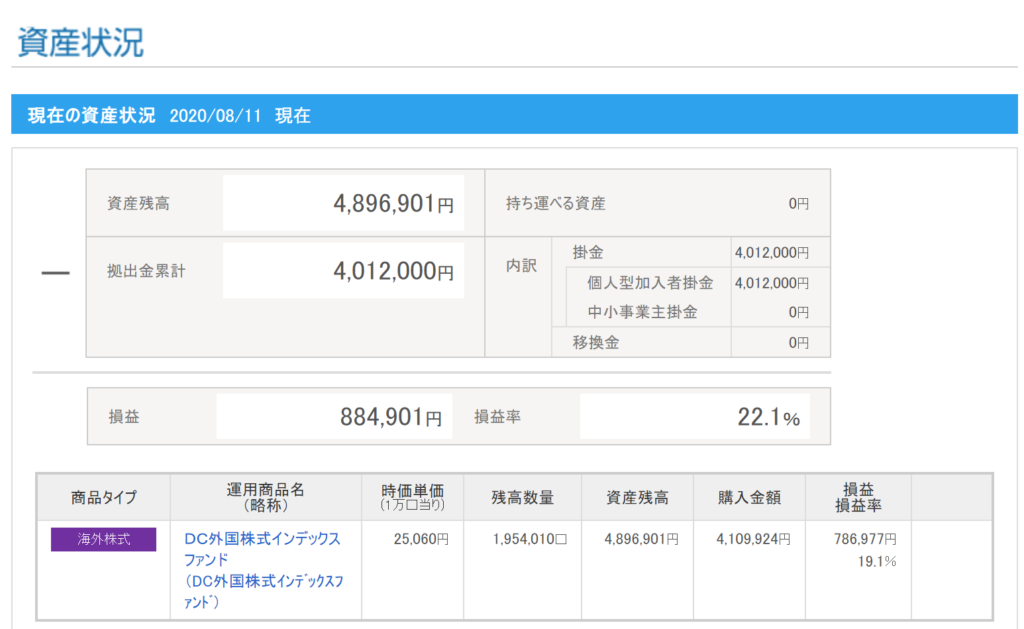Click the purple 海外株式 product type tag

[x=104, y=539]
